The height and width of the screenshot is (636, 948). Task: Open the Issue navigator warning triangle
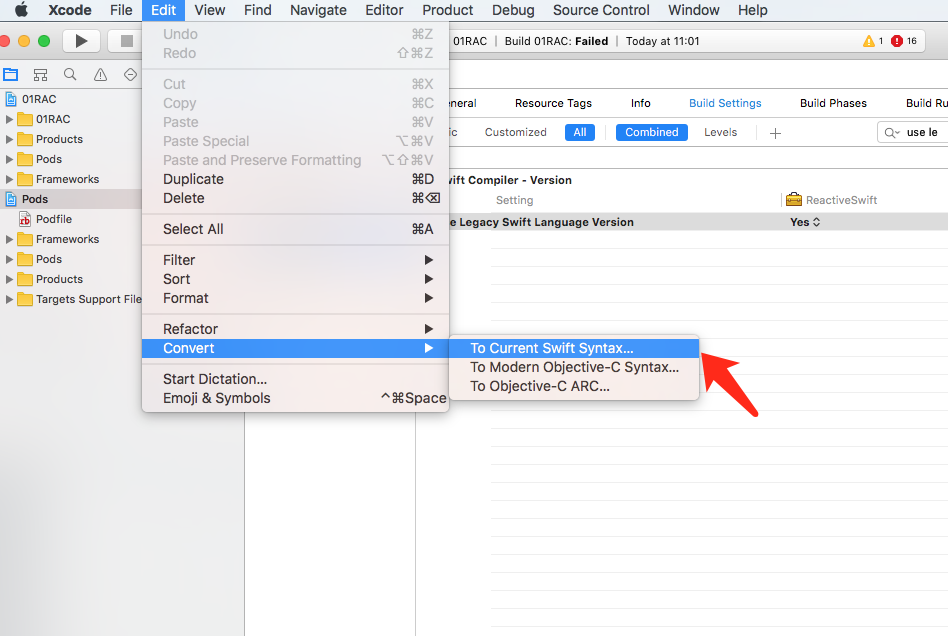99,74
